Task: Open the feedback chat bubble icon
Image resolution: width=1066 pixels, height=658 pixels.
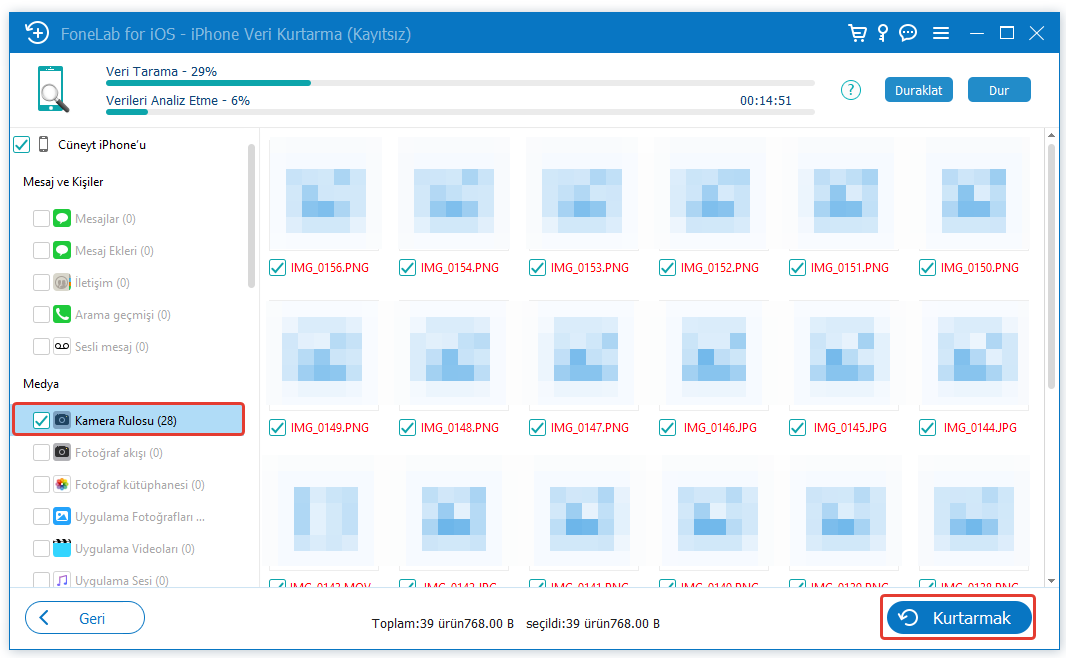Action: click(908, 33)
